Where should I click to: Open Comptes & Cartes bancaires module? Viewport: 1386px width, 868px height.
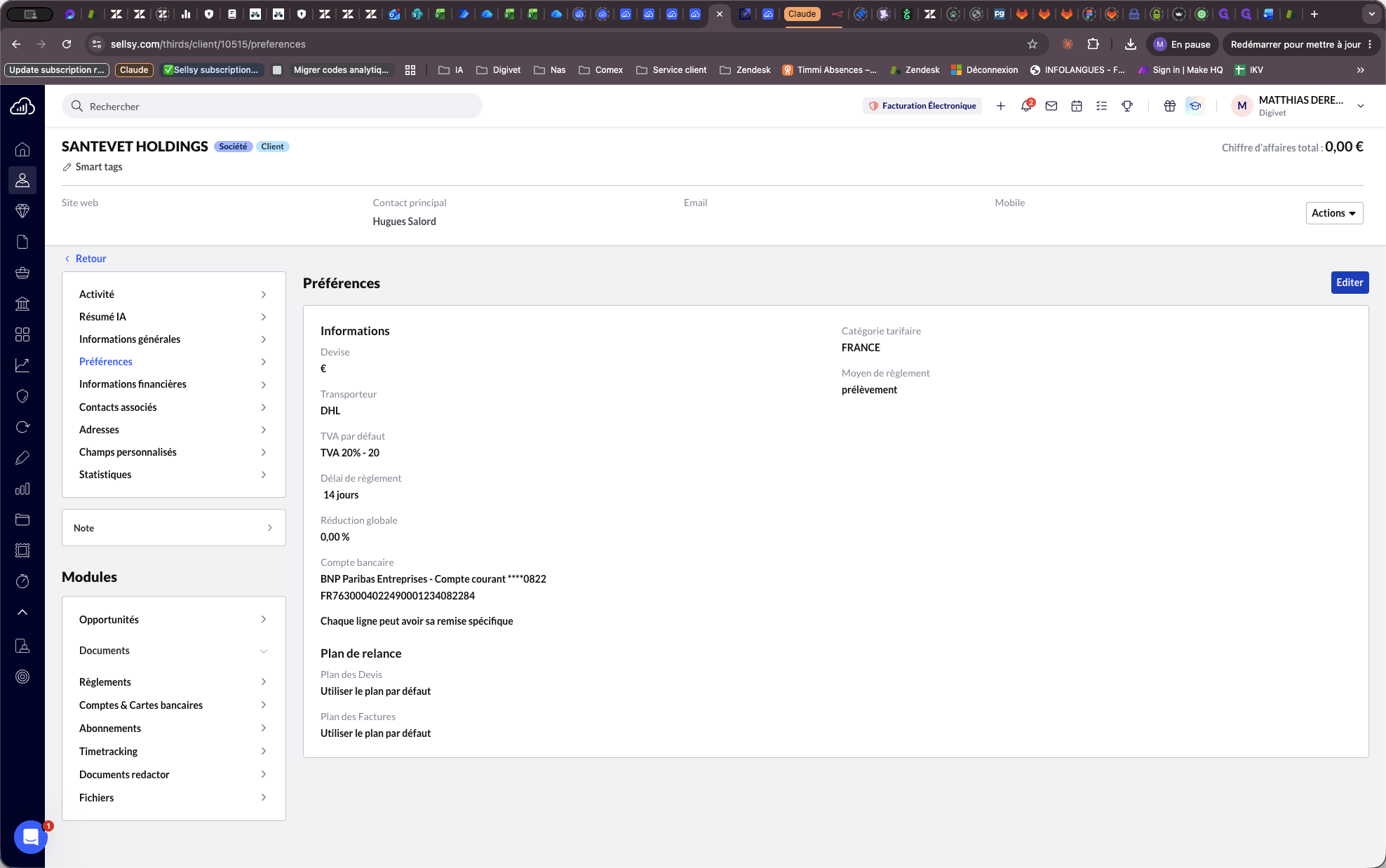pos(173,705)
